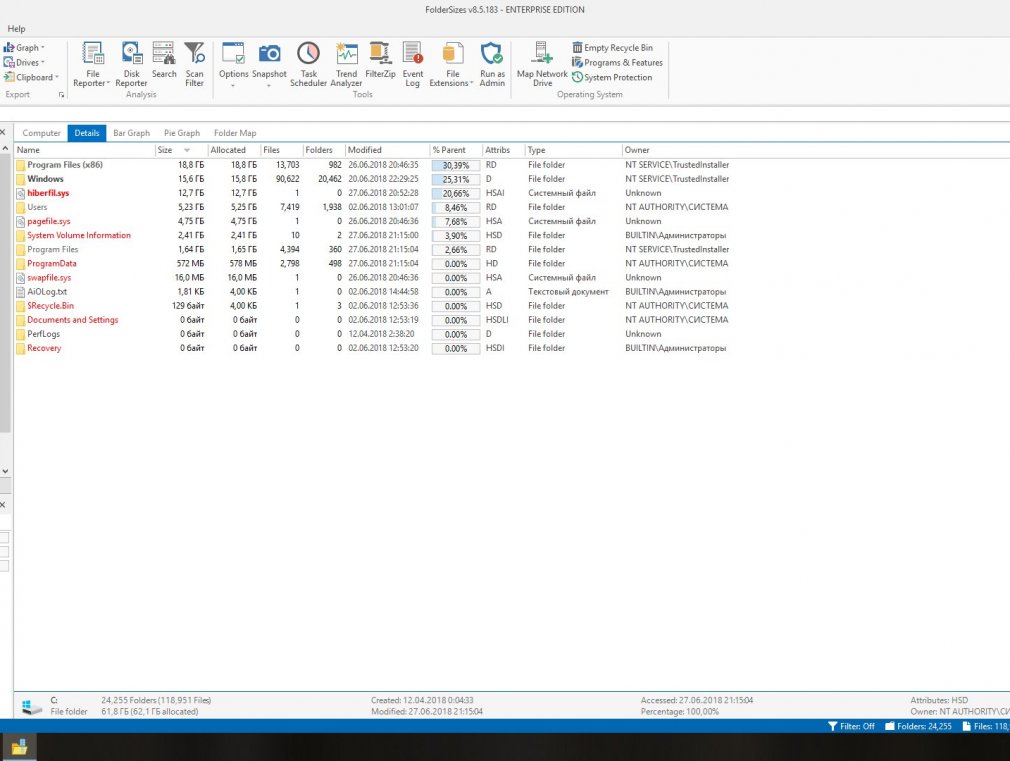Screen dimensions: 1010x761
Task: Click the 30,39% parent bar
Action: click(x=455, y=166)
